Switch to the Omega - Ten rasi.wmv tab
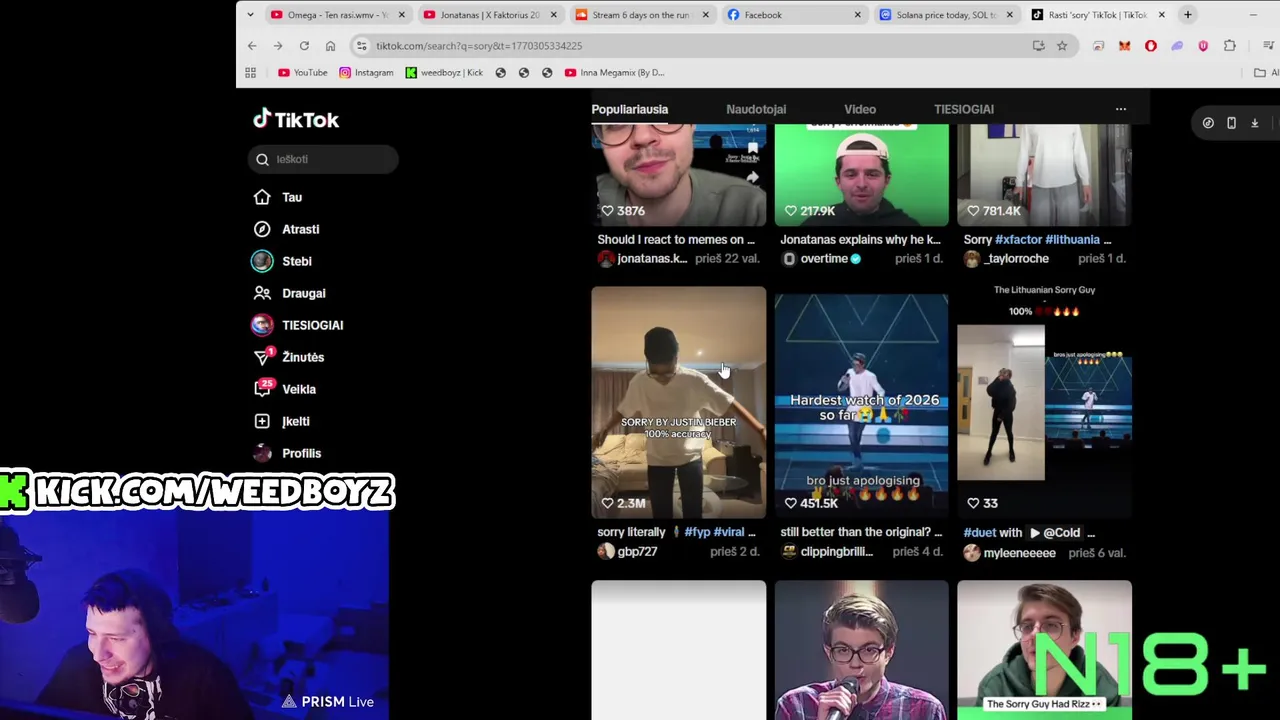 (x=338, y=15)
